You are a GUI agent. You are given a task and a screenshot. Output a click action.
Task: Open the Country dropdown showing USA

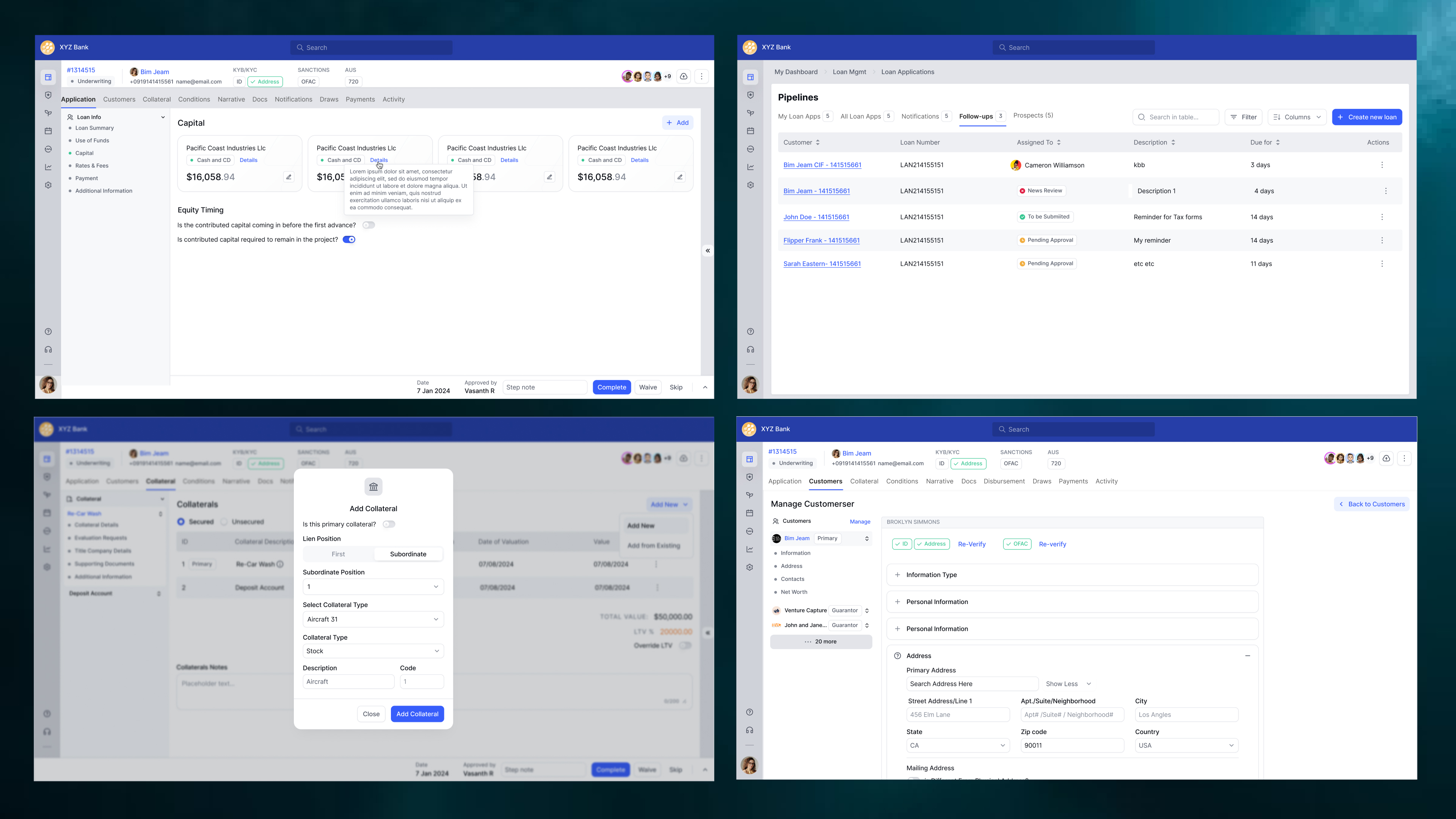[1186, 745]
